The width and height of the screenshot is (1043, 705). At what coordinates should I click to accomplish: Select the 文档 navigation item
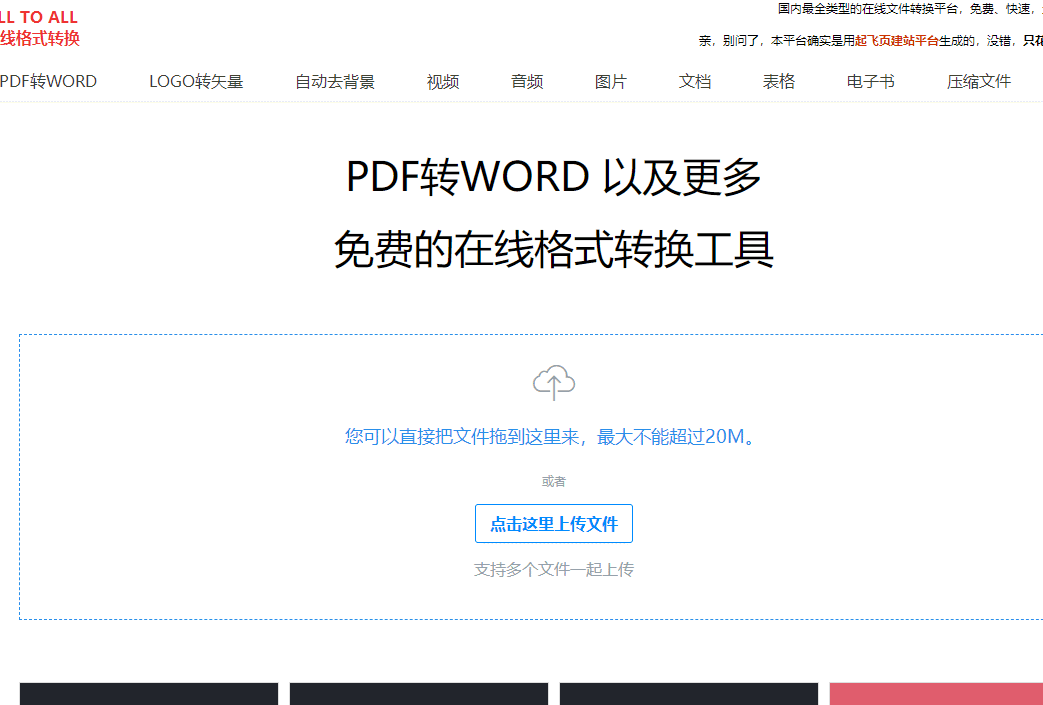tap(695, 82)
